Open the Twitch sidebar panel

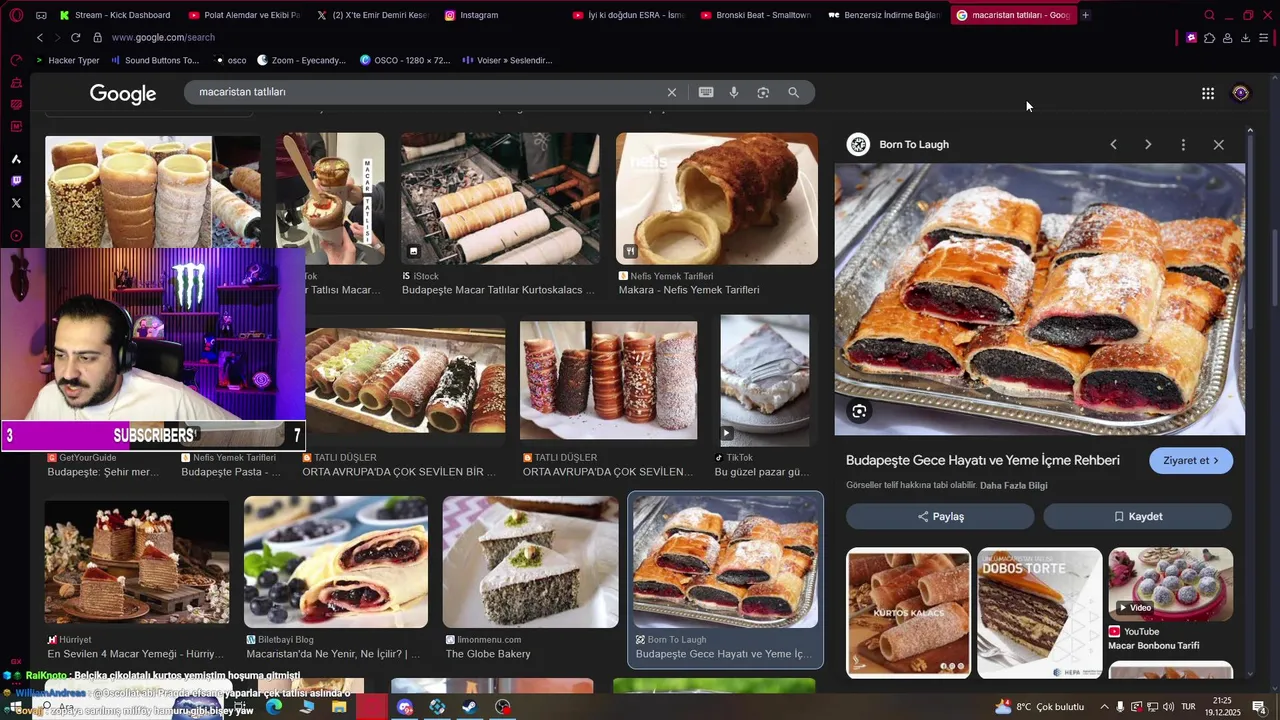pos(16,181)
